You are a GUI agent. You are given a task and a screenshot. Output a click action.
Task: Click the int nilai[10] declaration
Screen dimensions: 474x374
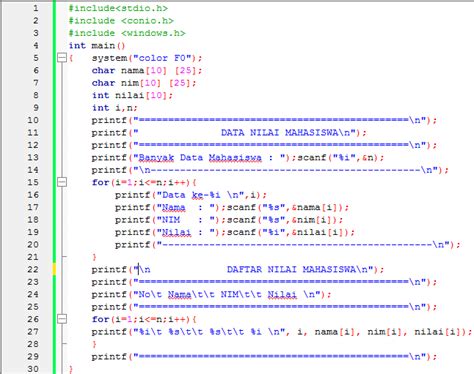132,95
